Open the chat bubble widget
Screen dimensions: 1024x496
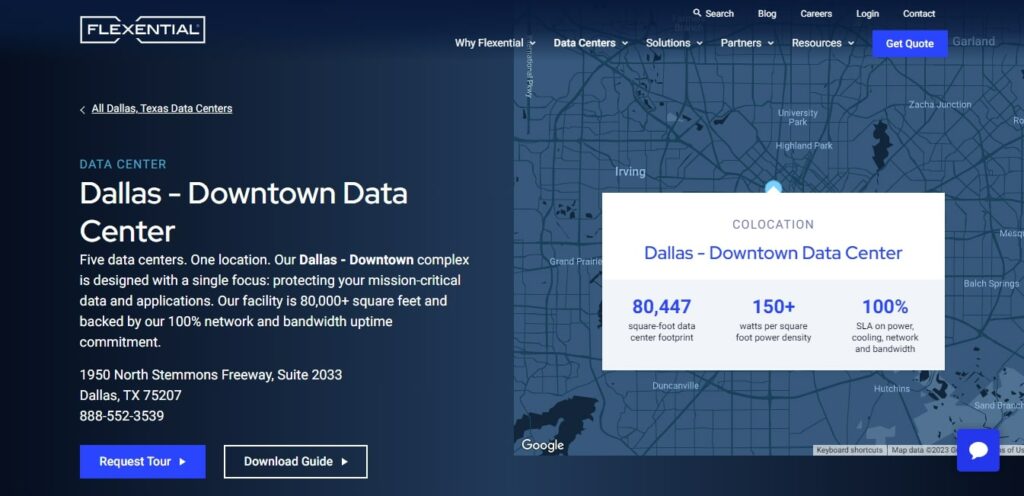pyautogui.click(x=978, y=450)
